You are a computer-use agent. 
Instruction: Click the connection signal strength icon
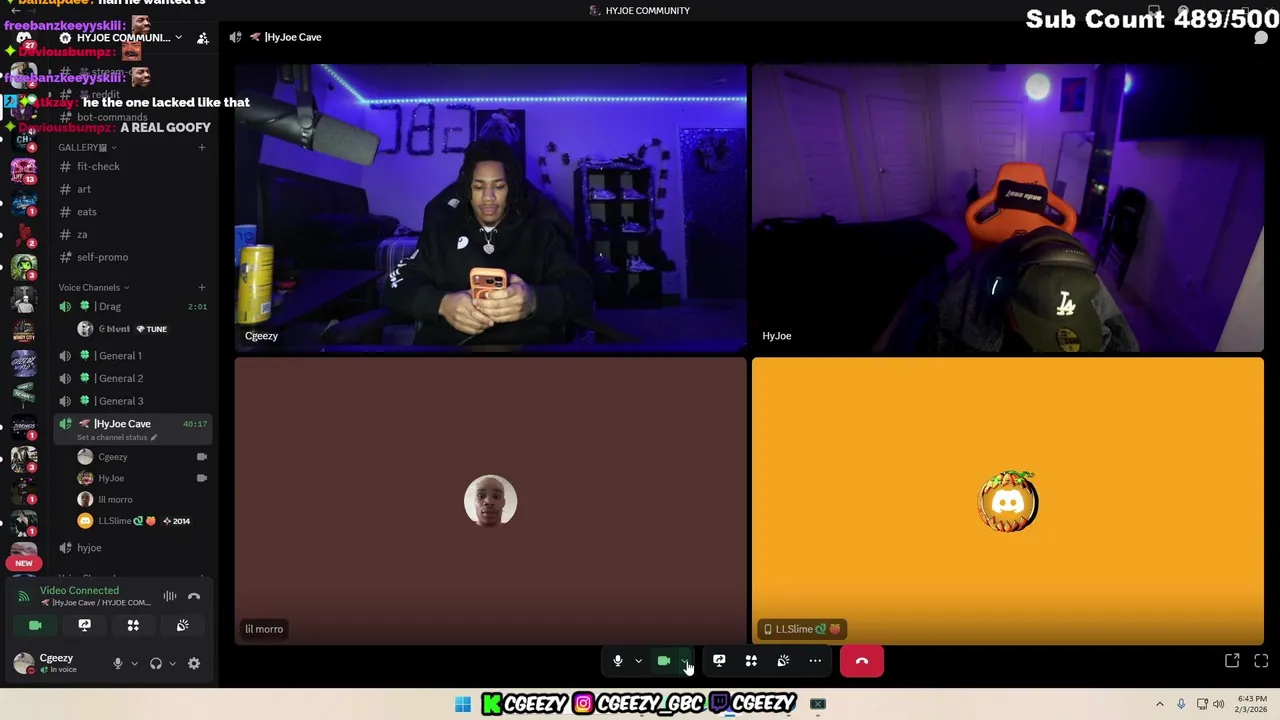(x=24, y=596)
